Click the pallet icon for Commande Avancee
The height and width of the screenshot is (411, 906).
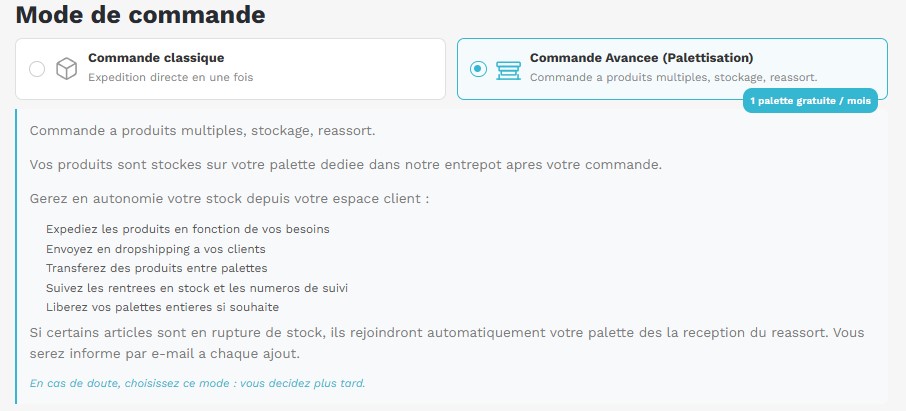point(508,69)
